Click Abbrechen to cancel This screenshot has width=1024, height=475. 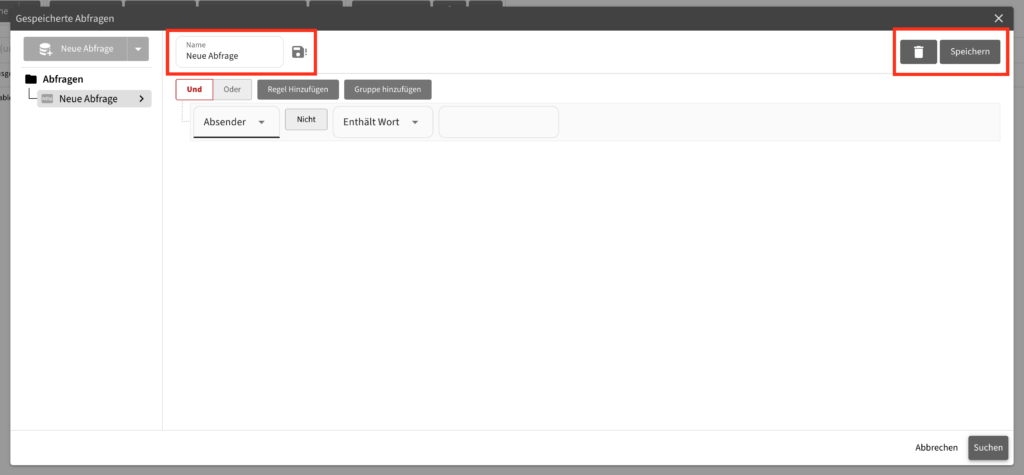[x=936, y=448]
